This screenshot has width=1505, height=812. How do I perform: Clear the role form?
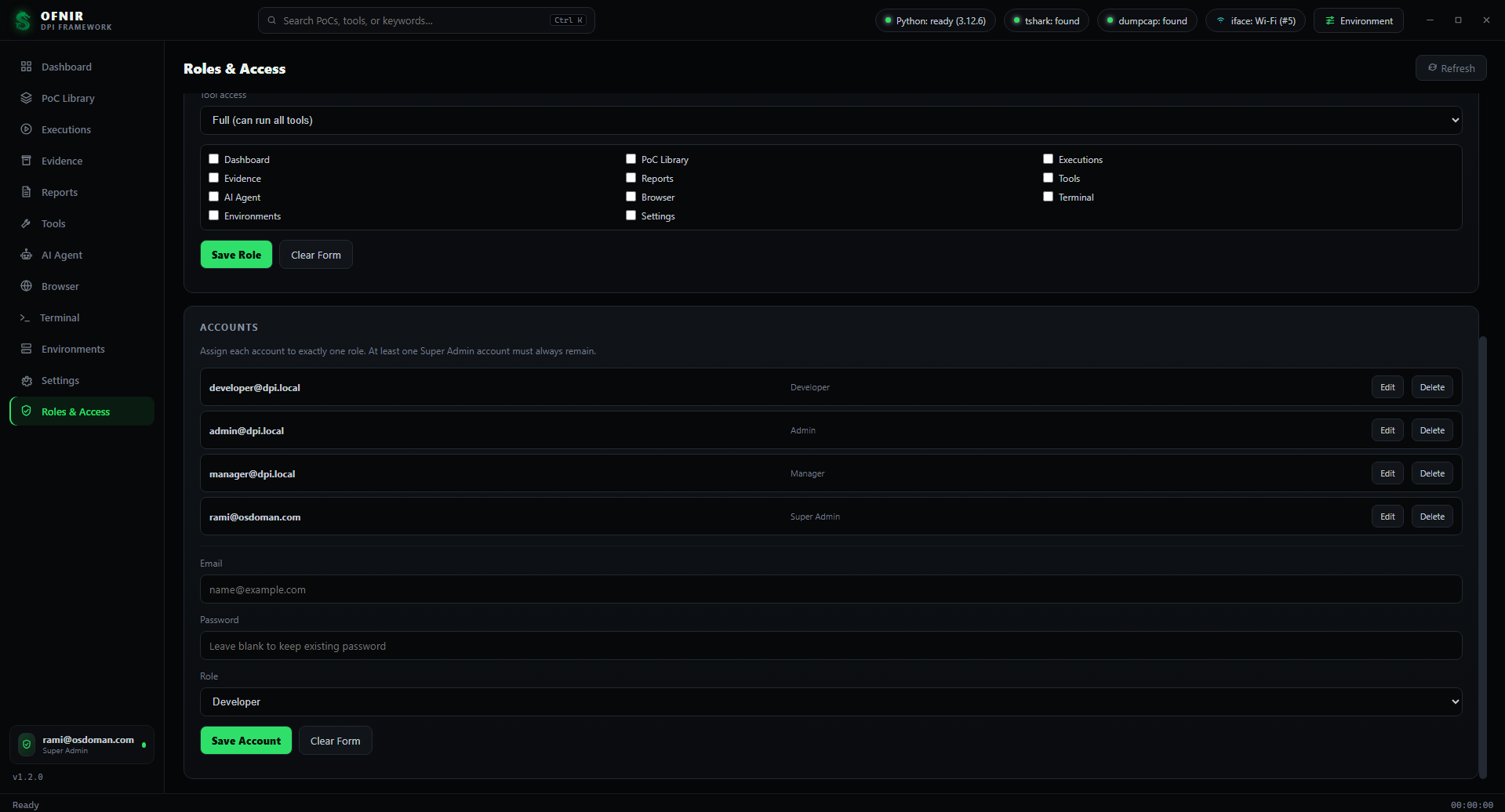tap(316, 255)
